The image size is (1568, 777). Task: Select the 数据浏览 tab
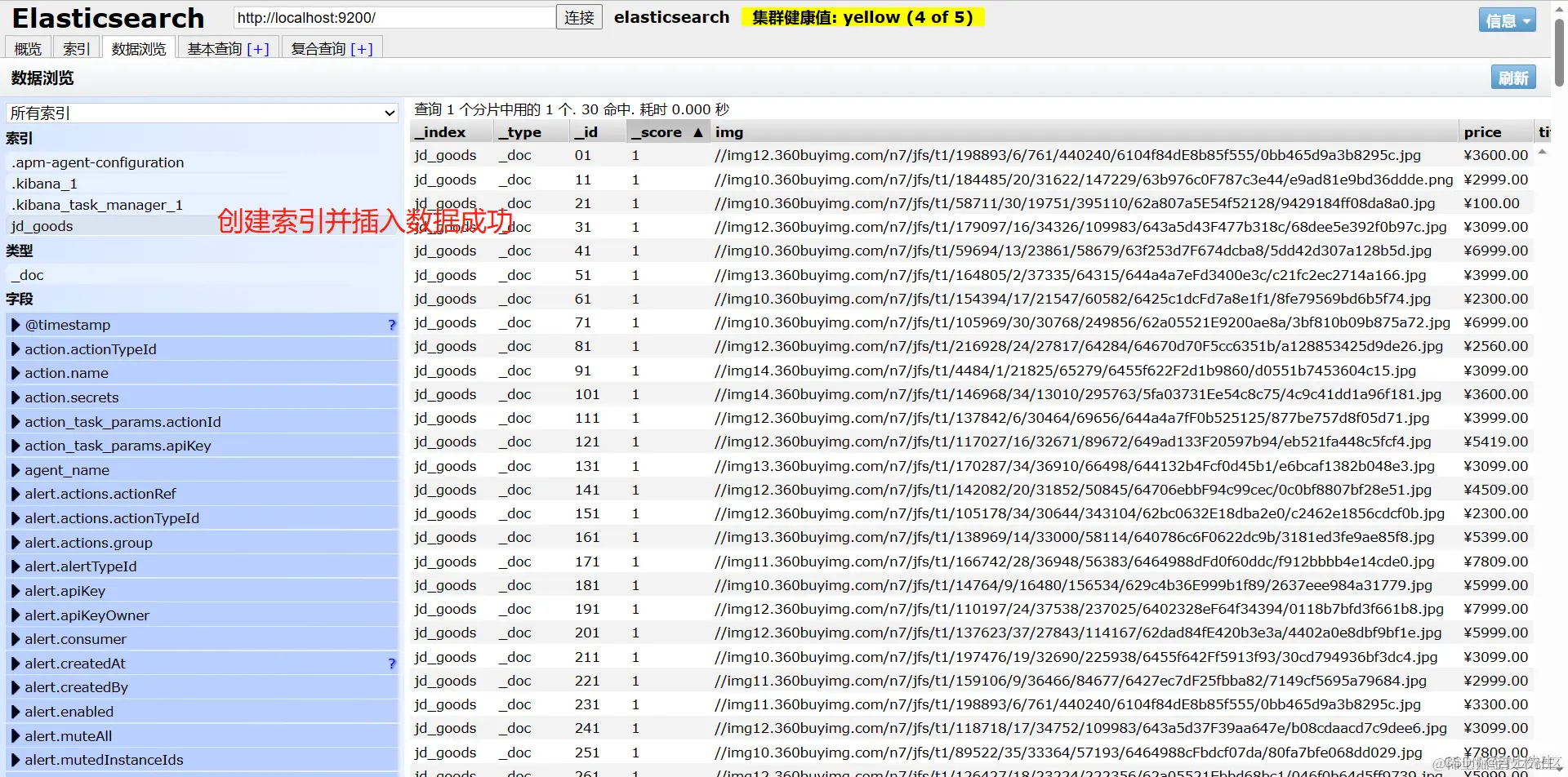pos(139,48)
